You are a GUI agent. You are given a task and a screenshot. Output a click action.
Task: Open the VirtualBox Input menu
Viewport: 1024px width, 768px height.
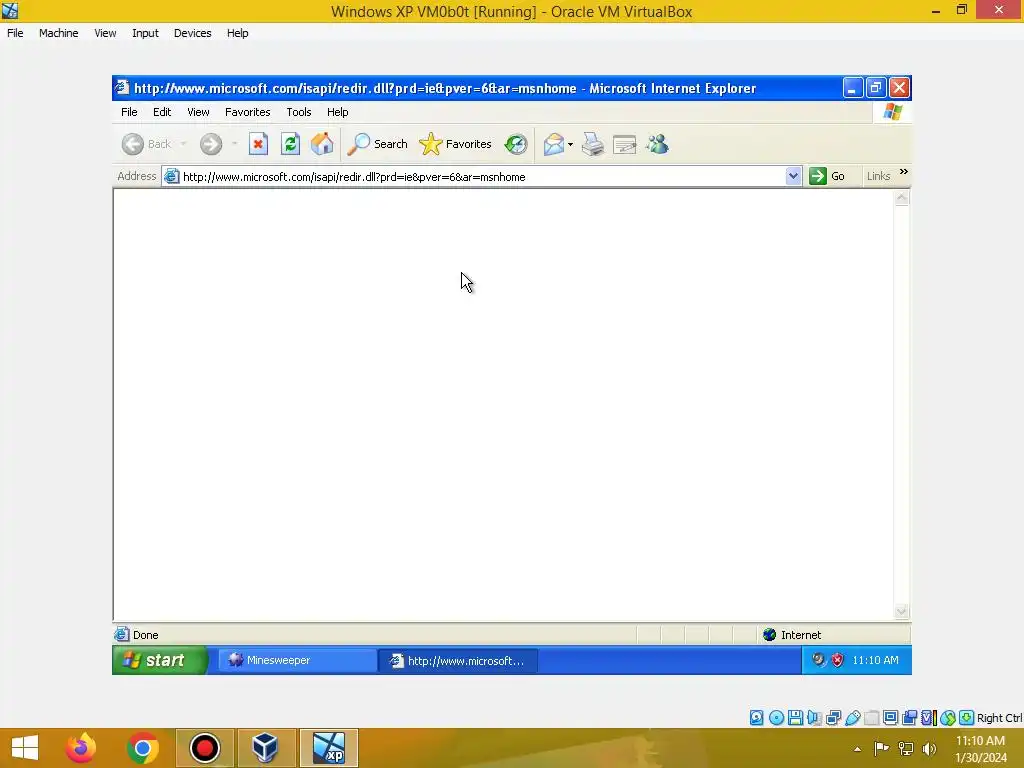click(x=145, y=33)
